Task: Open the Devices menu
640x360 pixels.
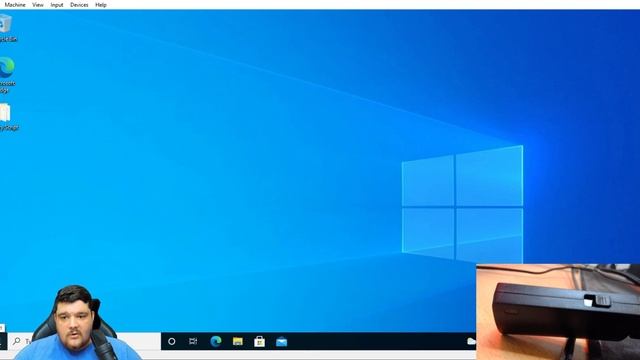Action: [x=79, y=5]
